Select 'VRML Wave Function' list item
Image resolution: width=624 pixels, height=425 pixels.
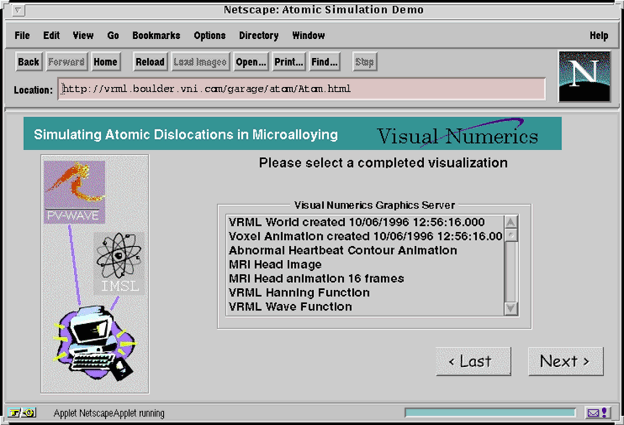tap(365, 306)
